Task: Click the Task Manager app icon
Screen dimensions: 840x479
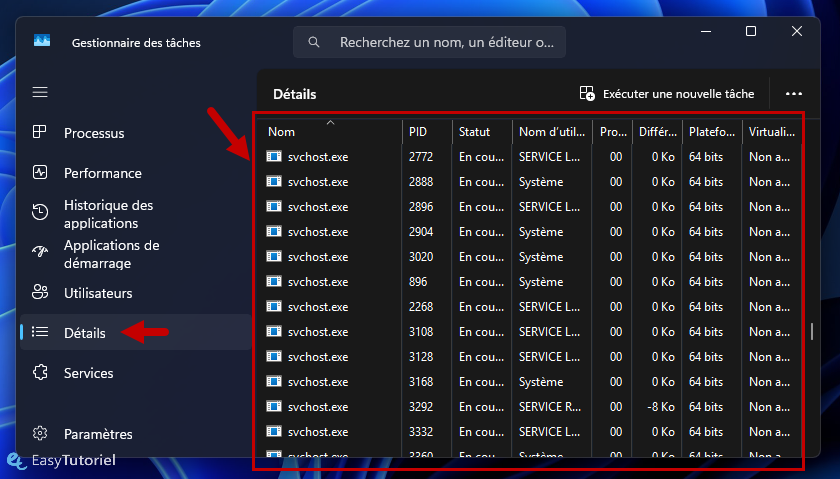Action: point(42,41)
